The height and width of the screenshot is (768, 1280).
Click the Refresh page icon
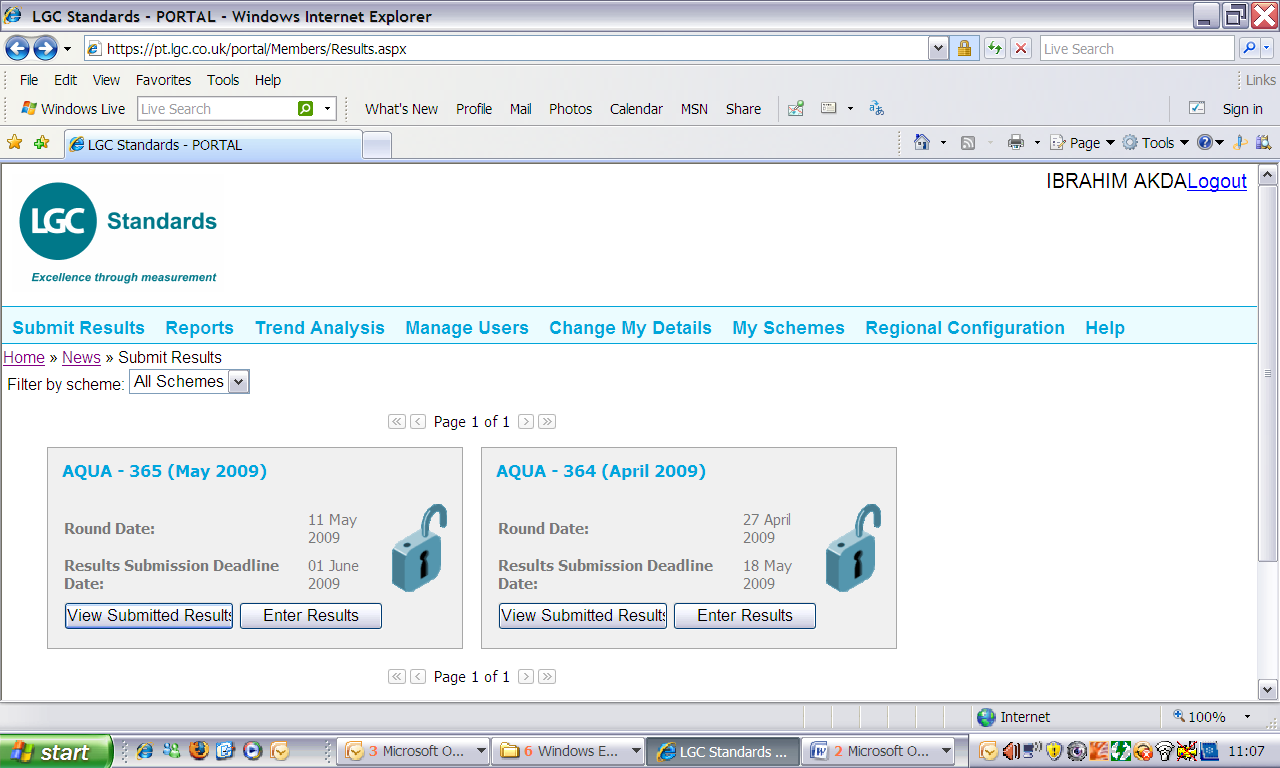994,48
